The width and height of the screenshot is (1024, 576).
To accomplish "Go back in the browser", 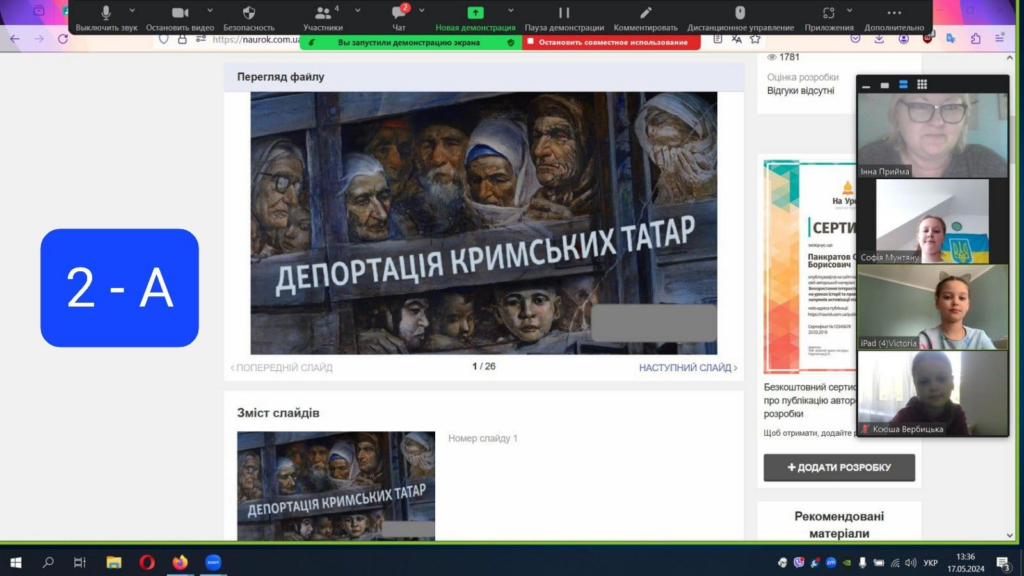I will coord(14,39).
